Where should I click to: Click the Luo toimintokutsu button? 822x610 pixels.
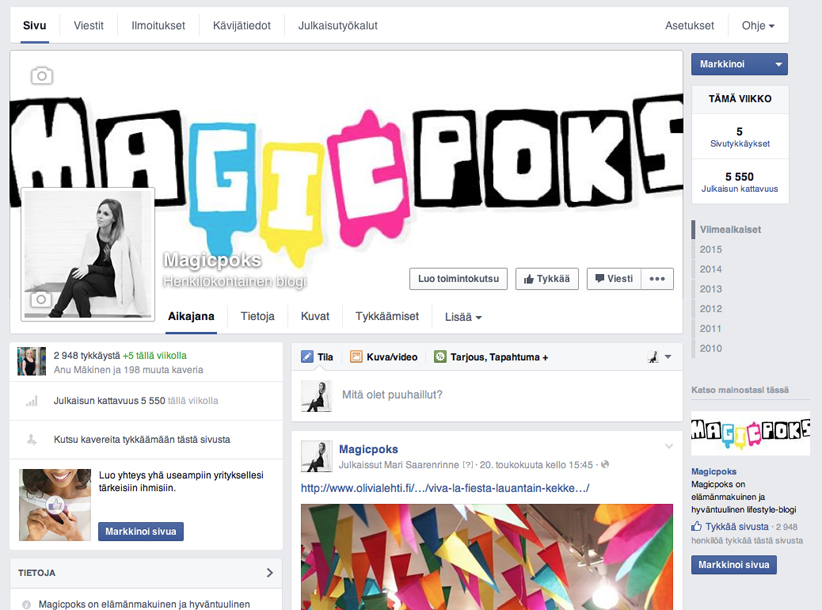click(458, 279)
